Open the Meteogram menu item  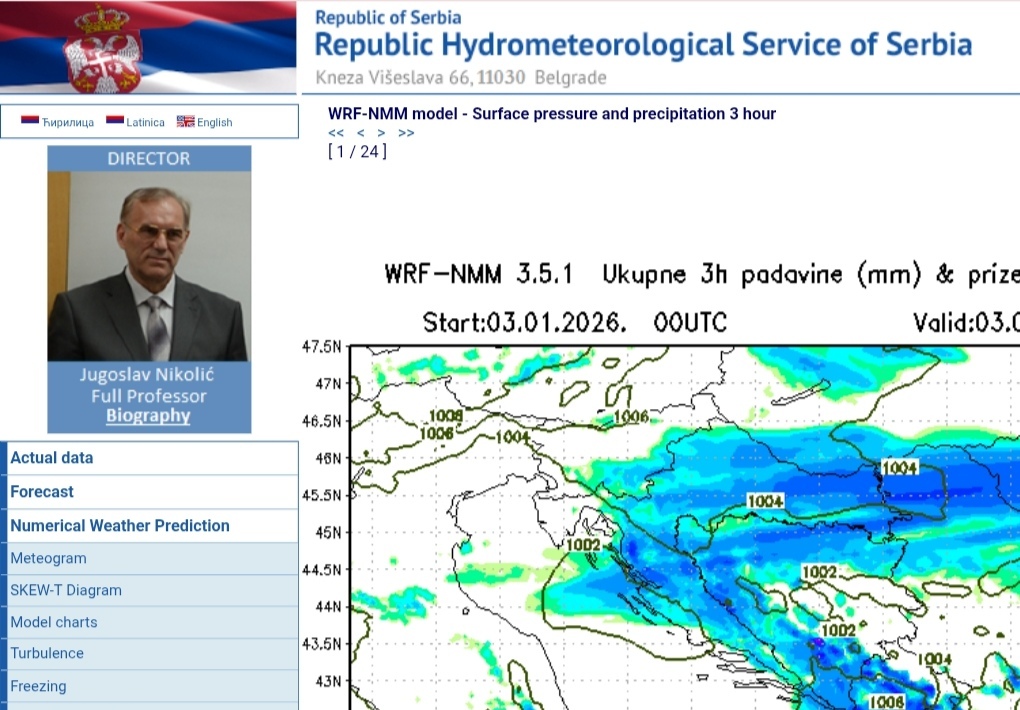tap(48, 559)
